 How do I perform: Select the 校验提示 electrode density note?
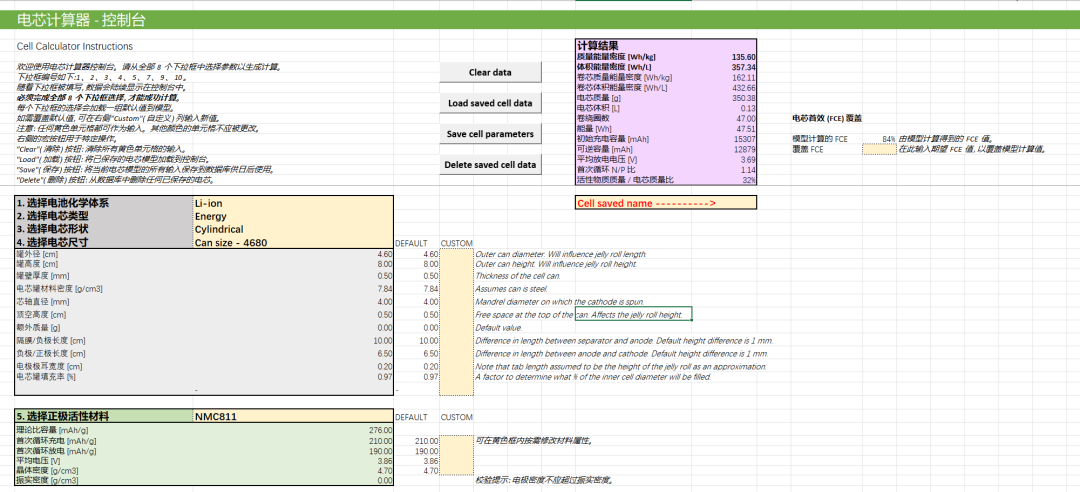tap(544, 480)
